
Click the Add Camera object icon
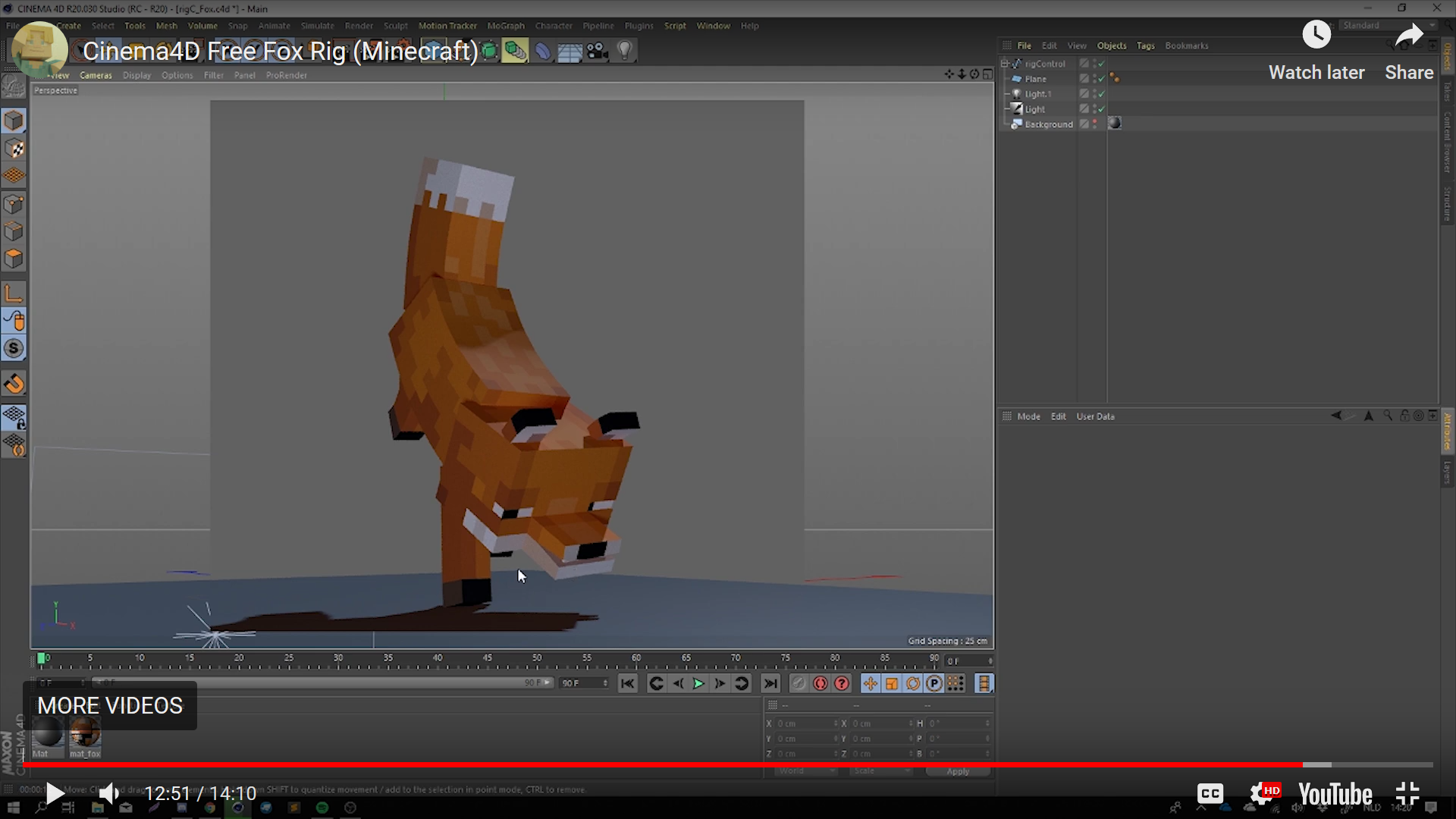[598, 51]
